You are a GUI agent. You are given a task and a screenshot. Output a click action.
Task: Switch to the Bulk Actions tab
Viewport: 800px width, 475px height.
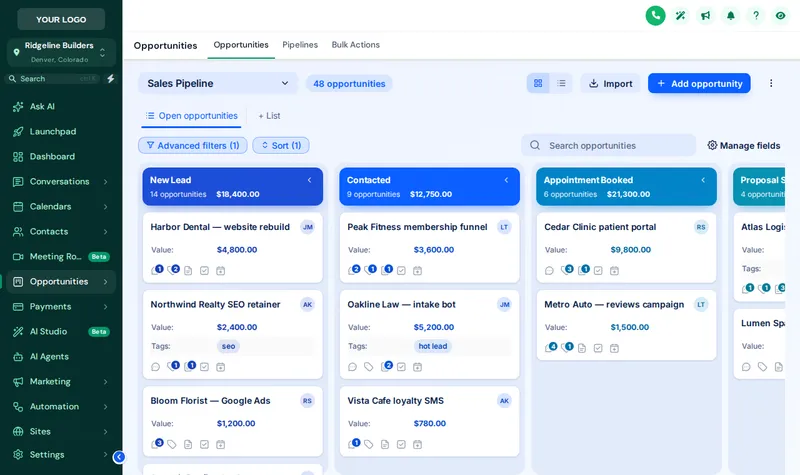click(x=356, y=45)
